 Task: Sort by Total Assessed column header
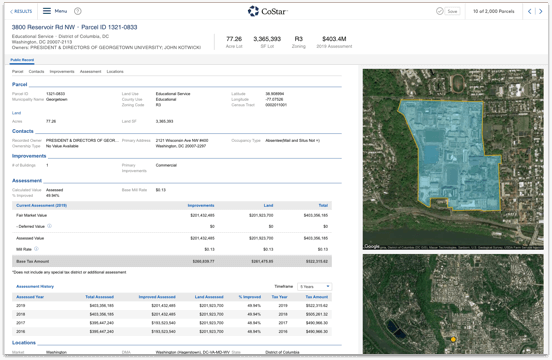(99, 297)
